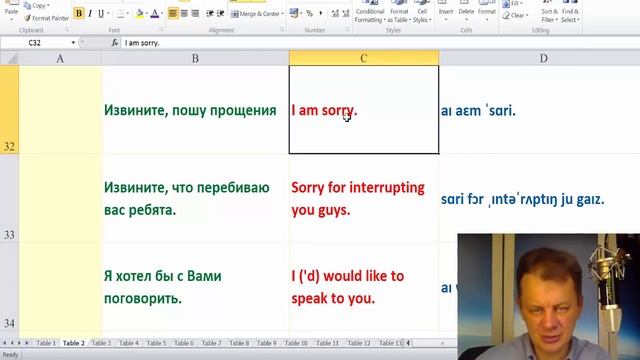Click the Increase Decimal icon
The width and height of the screenshot is (640, 360).
coord(335,13)
